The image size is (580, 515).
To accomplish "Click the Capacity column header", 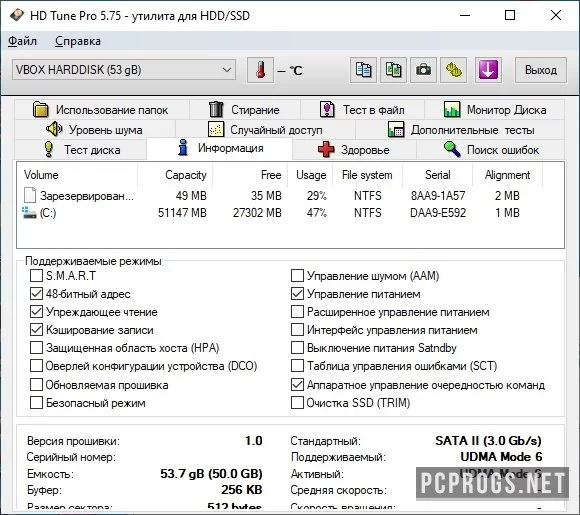I will (x=175, y=175).
